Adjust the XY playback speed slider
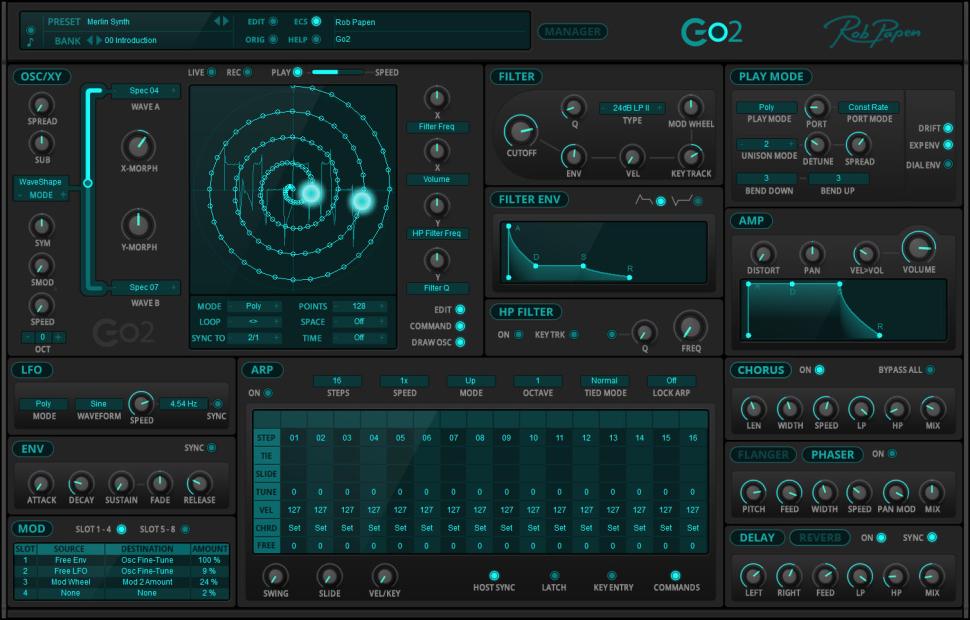 [338, 72]
